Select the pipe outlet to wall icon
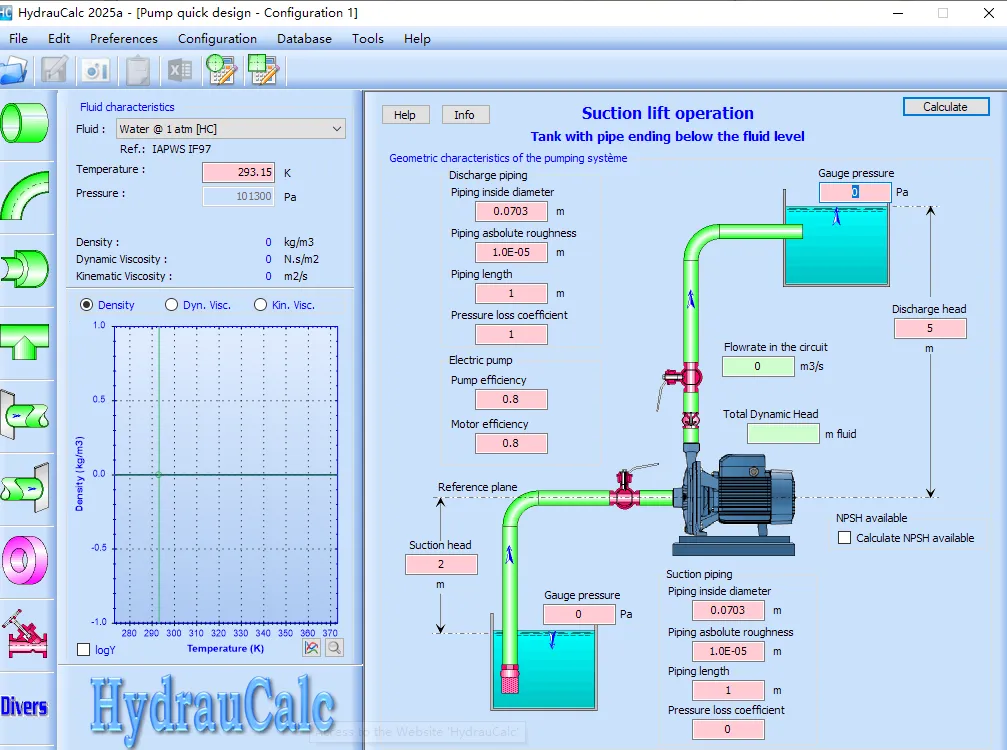This screenshot has width=1007, height=750. pos(24,488)
